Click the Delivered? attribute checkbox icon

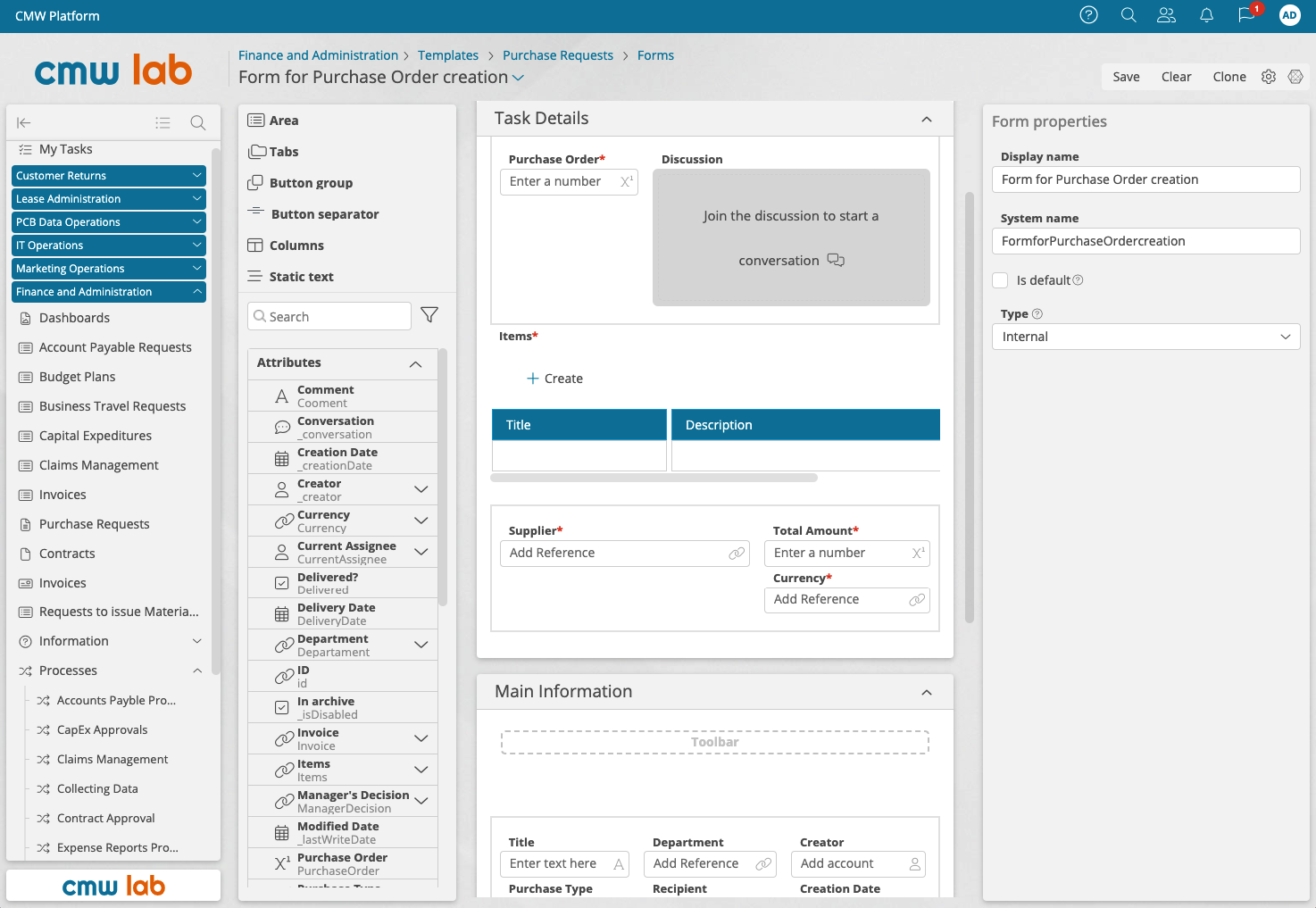click(282, 583)
